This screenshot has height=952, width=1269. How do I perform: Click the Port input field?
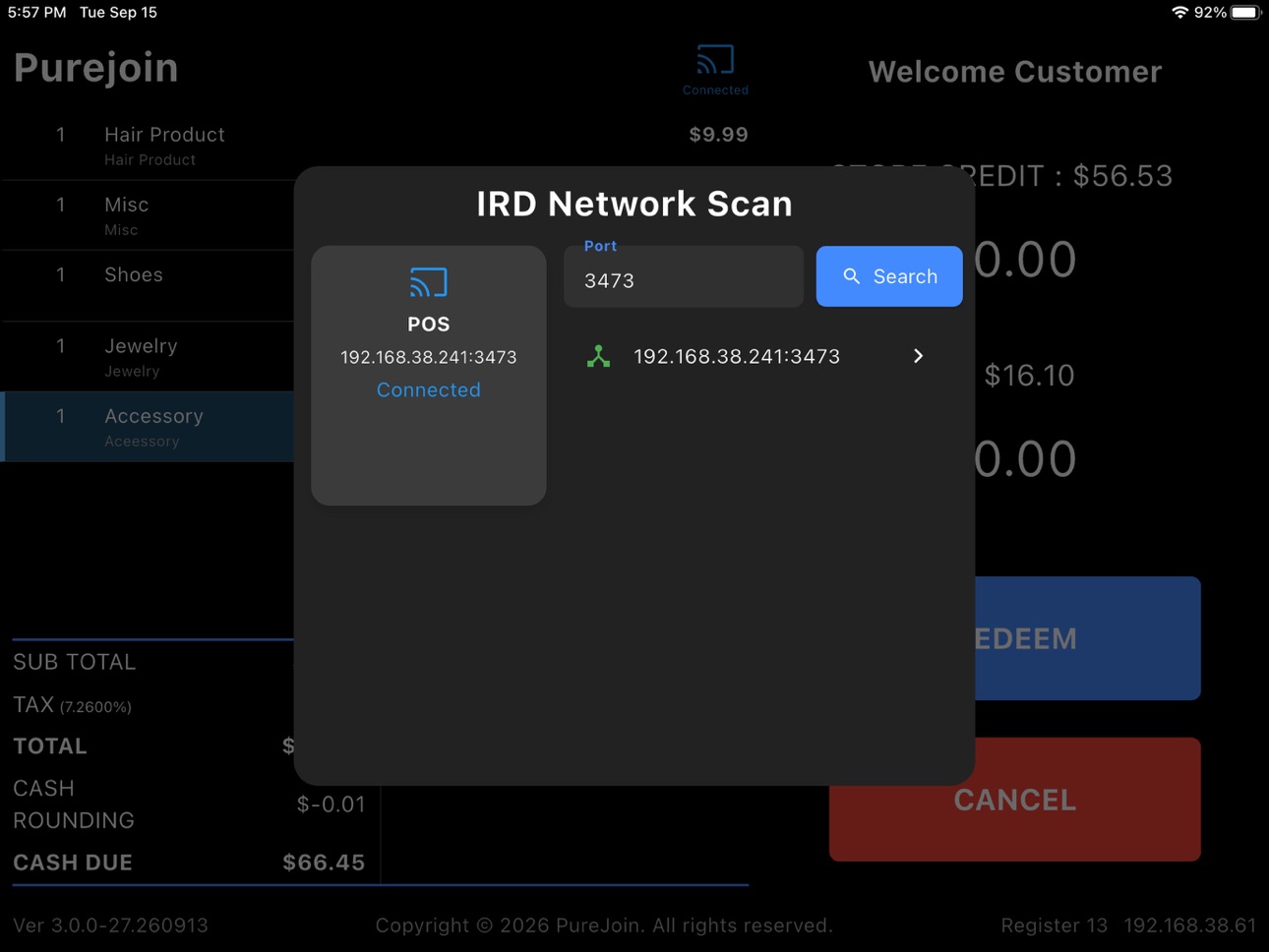(x=684, y=276)
